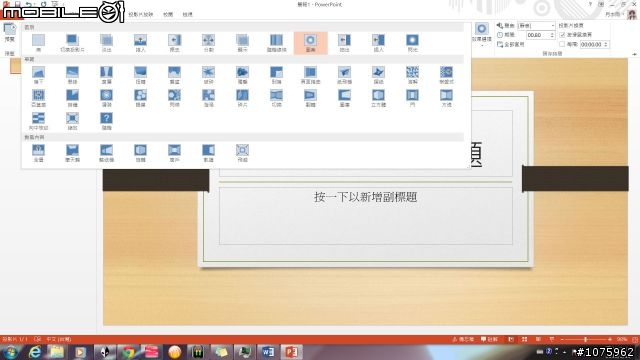Viewport: 640px width, 360px height.
Task: Apply the Split transition
Action: (209, 43)
